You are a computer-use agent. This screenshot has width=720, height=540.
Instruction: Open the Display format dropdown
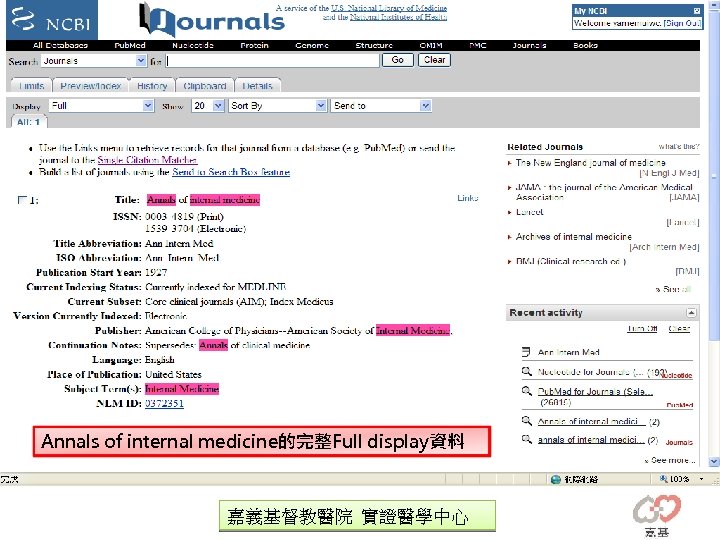pyautogui.click(x=148, y=106)
